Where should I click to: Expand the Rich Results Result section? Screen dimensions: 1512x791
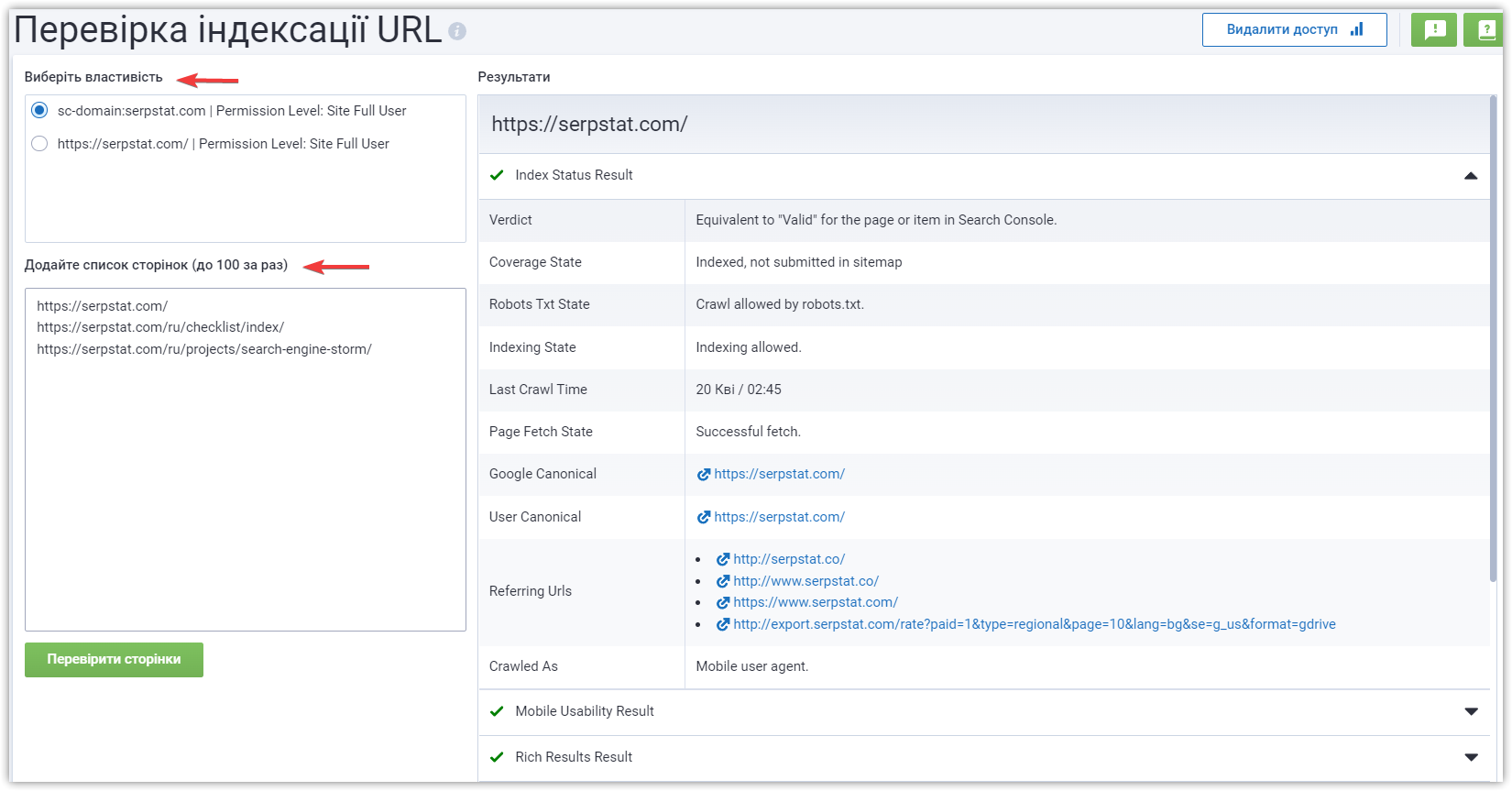pyautogui.click(x=1471, y=758)
